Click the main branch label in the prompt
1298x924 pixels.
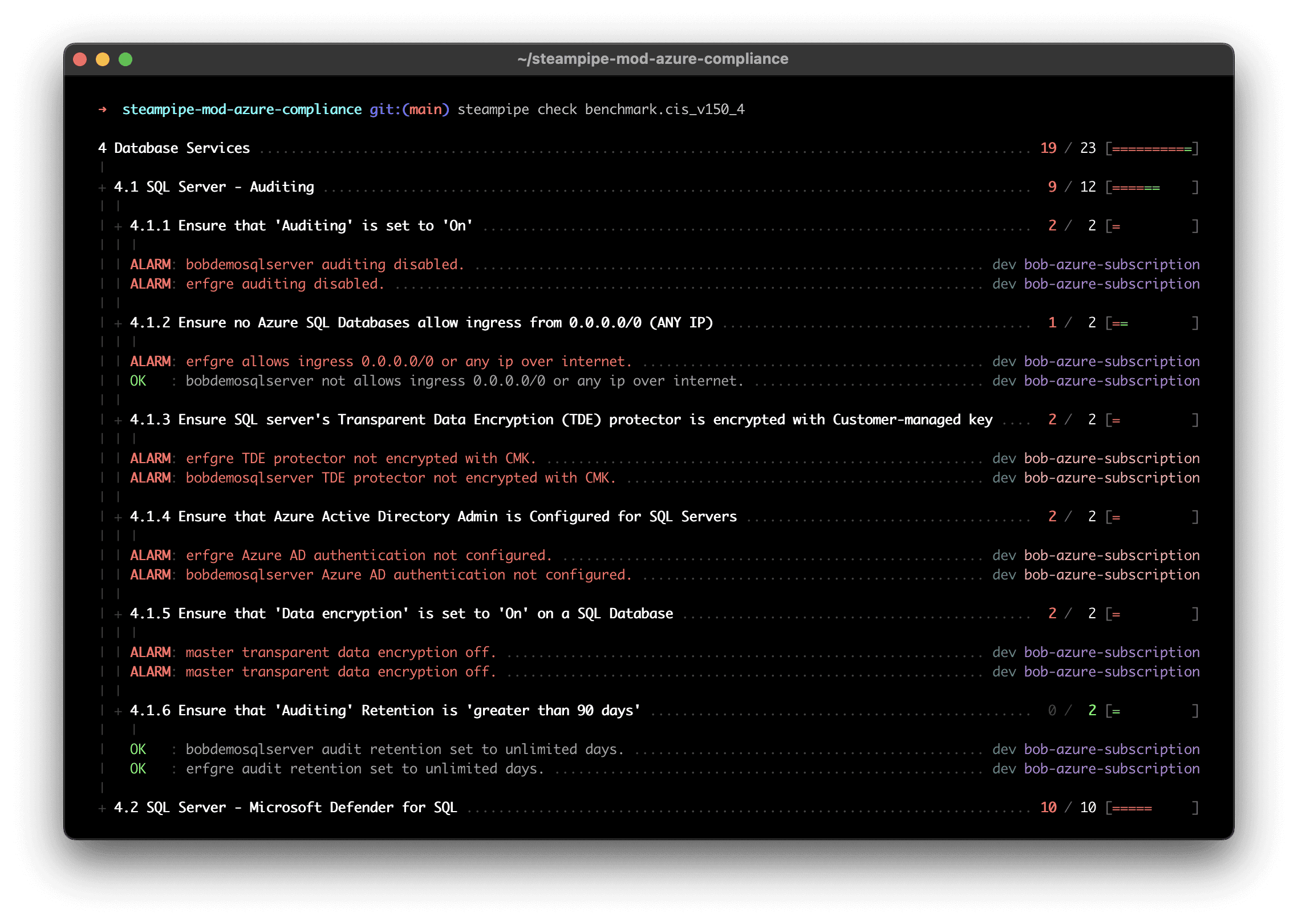click(428, 109)
